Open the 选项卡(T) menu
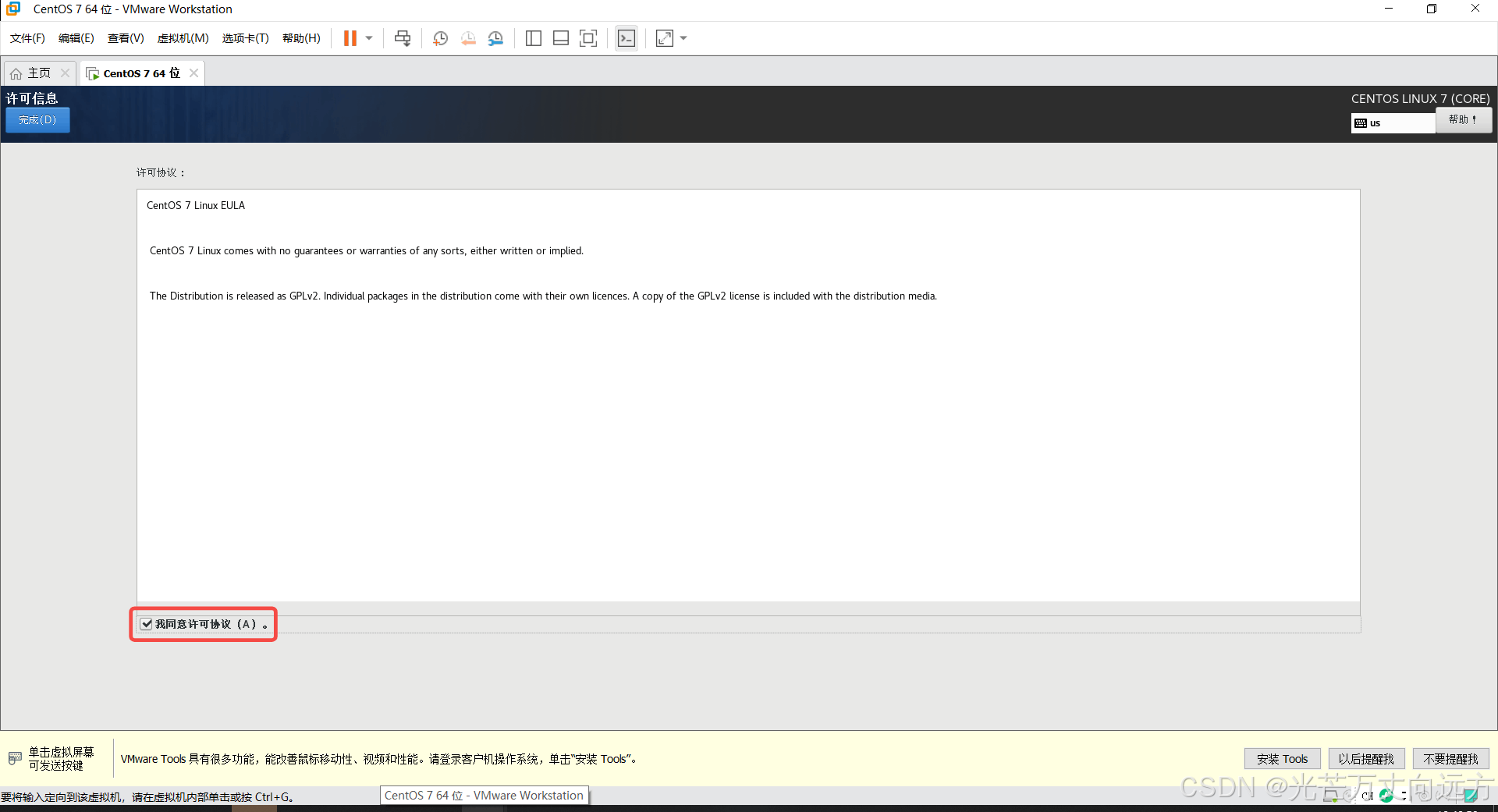This screenshot has height=812, width=1498. tap(245, 38)
